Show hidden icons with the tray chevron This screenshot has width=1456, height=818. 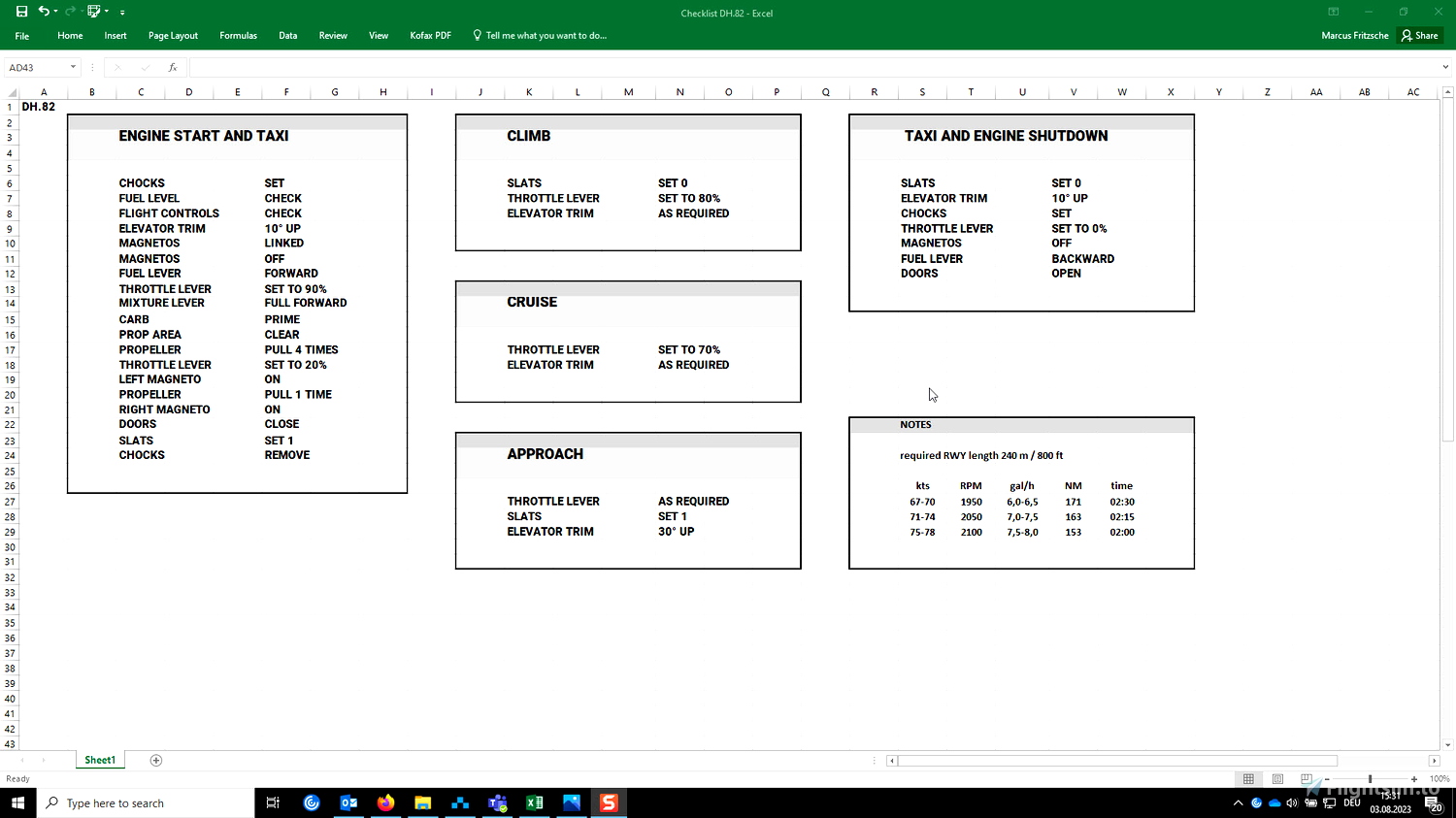pyautogui.click(x=1238, y=802)
